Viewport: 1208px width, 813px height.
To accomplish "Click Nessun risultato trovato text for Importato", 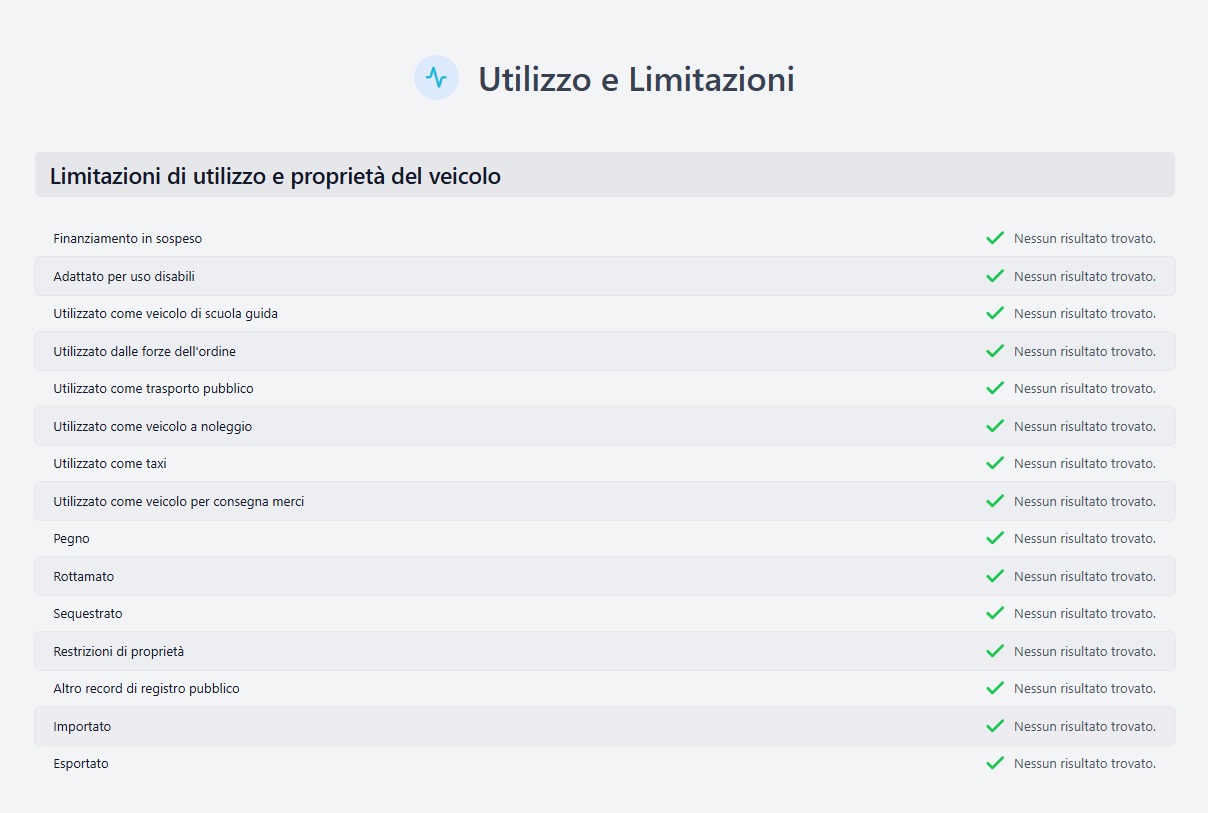I will 1084,726.
